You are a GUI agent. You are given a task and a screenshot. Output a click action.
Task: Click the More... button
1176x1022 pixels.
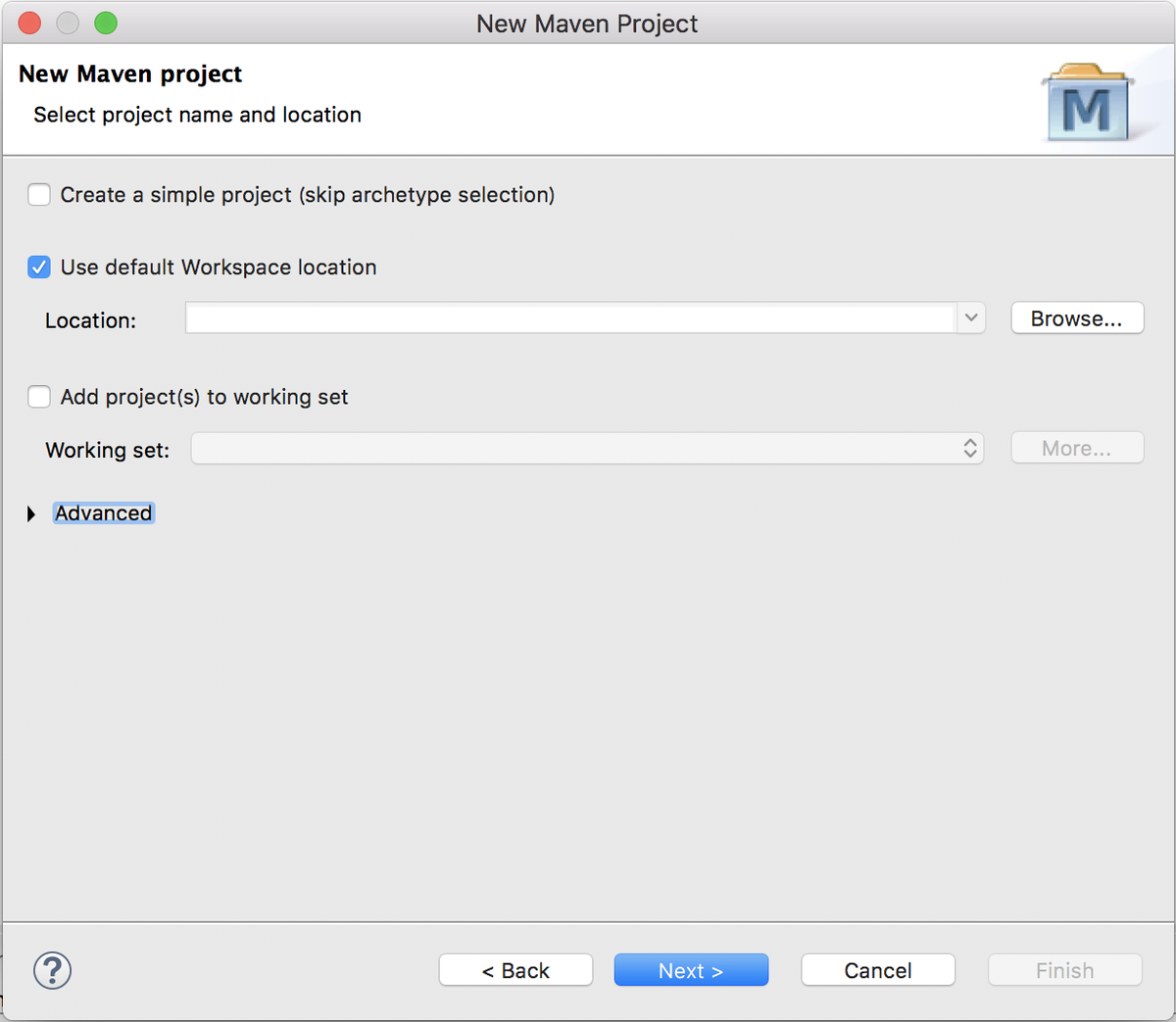point(1077,448)
